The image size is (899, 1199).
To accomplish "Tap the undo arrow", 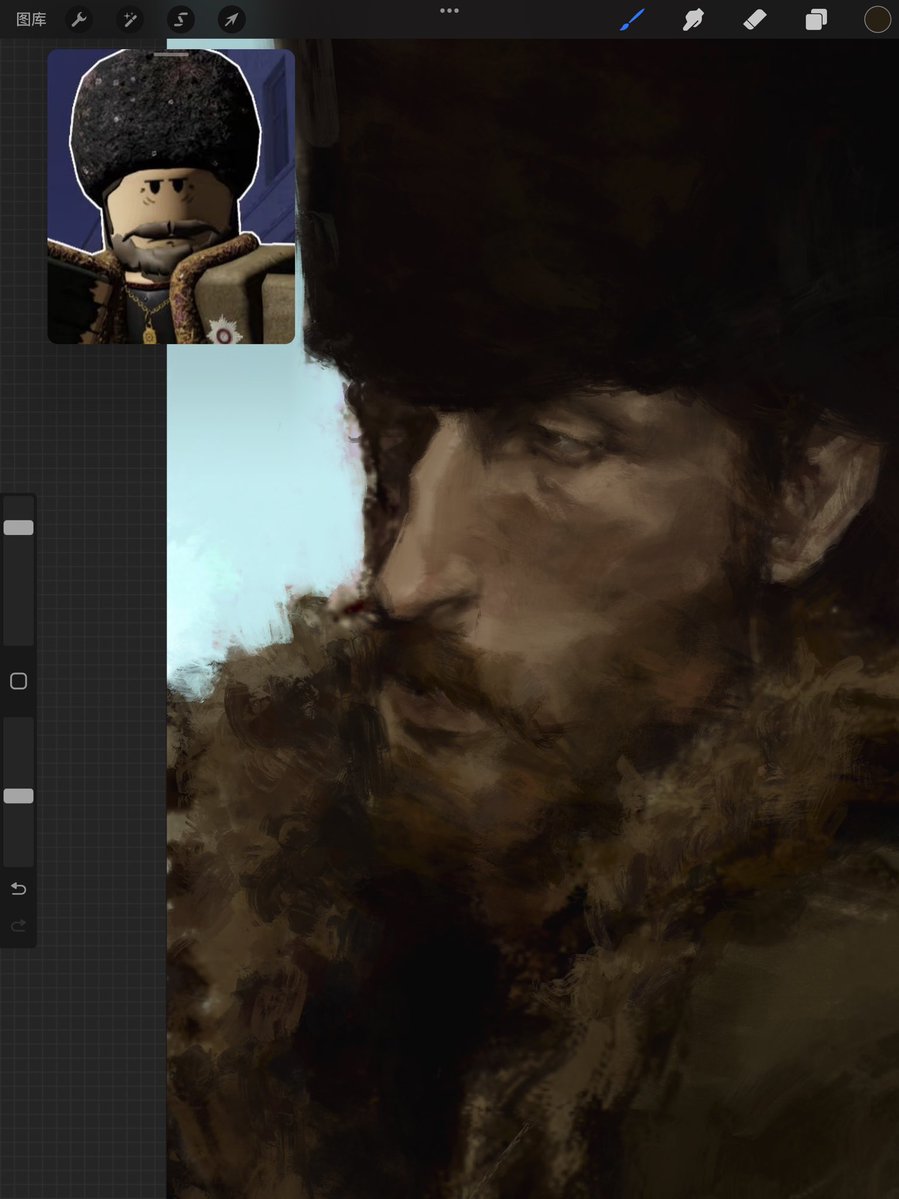I will click(18, 889).
